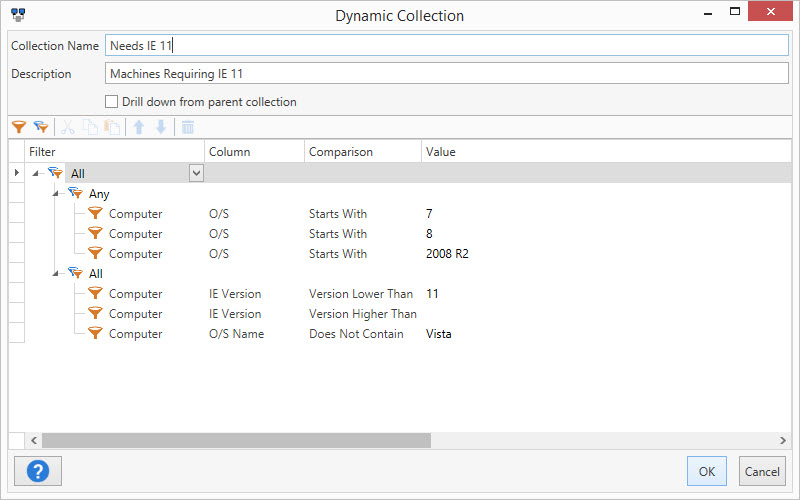Click the value 7 cell
Image resolution: width=800 pixels, height=500 pixels.
tap(429, 213)
